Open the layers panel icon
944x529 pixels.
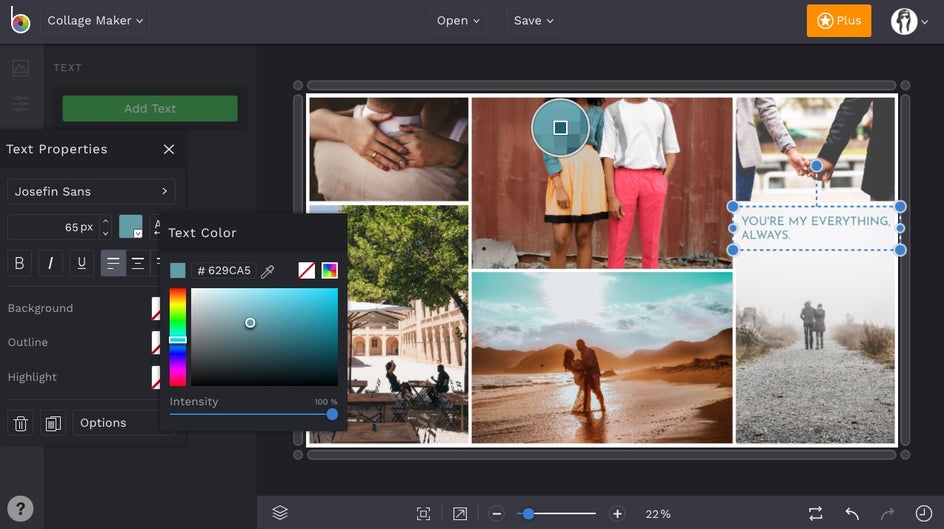280,513
